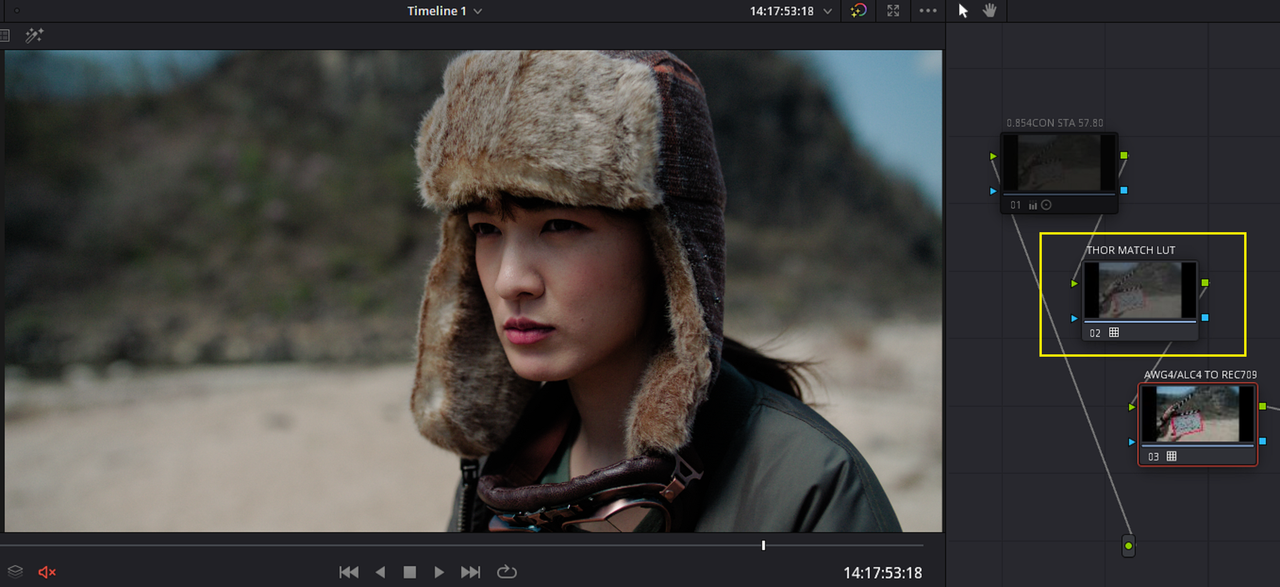Image resolution: width=1280 pixels, height=587 pixels.
Task: Open the viewer three-dot options menu
Action: click(x=928, y=11)
